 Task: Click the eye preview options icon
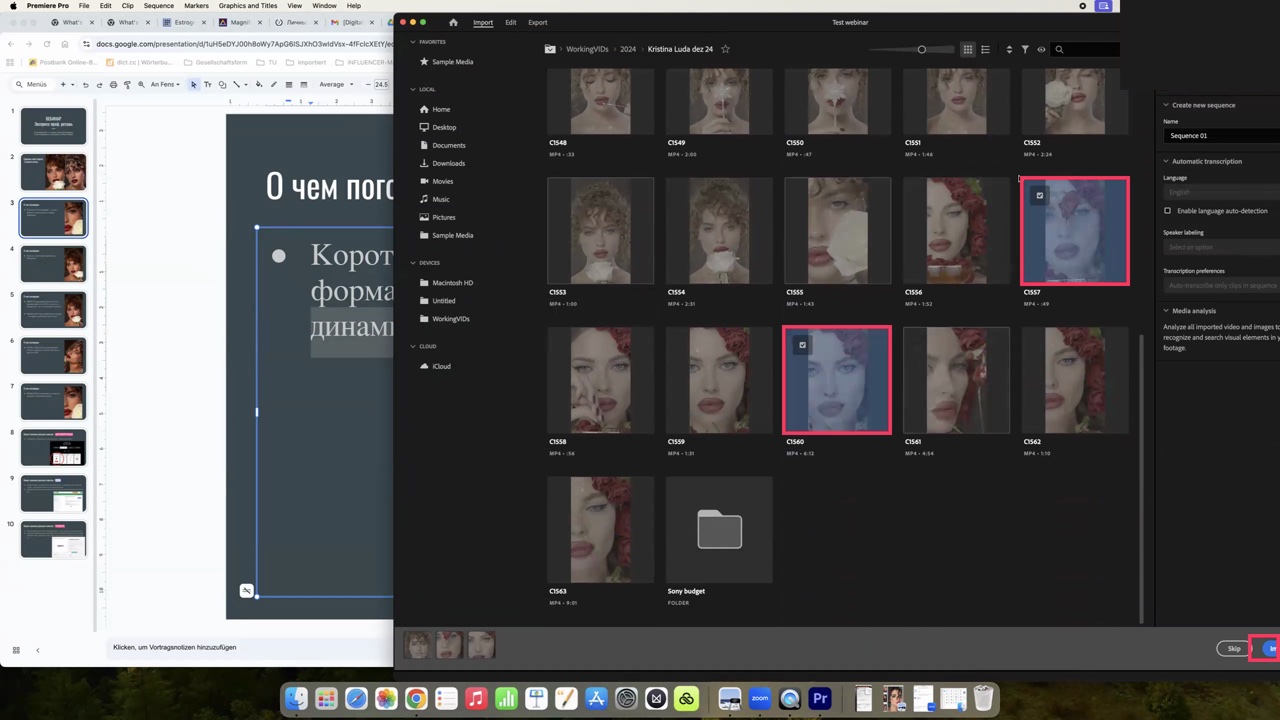[1041, 49]
